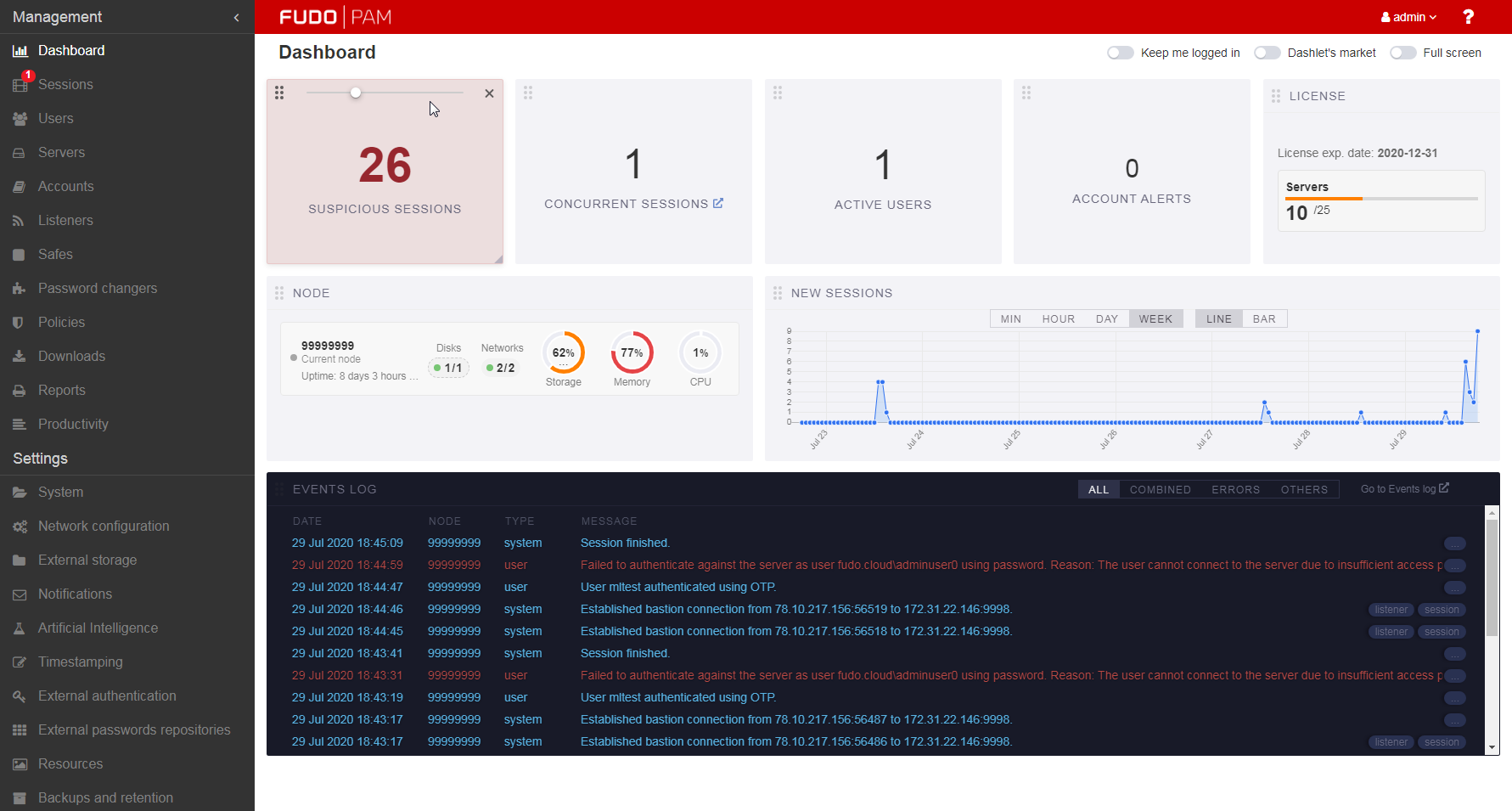Click the FUDO PAM logo
The image size is (1512, 811).
pos(335,17)
